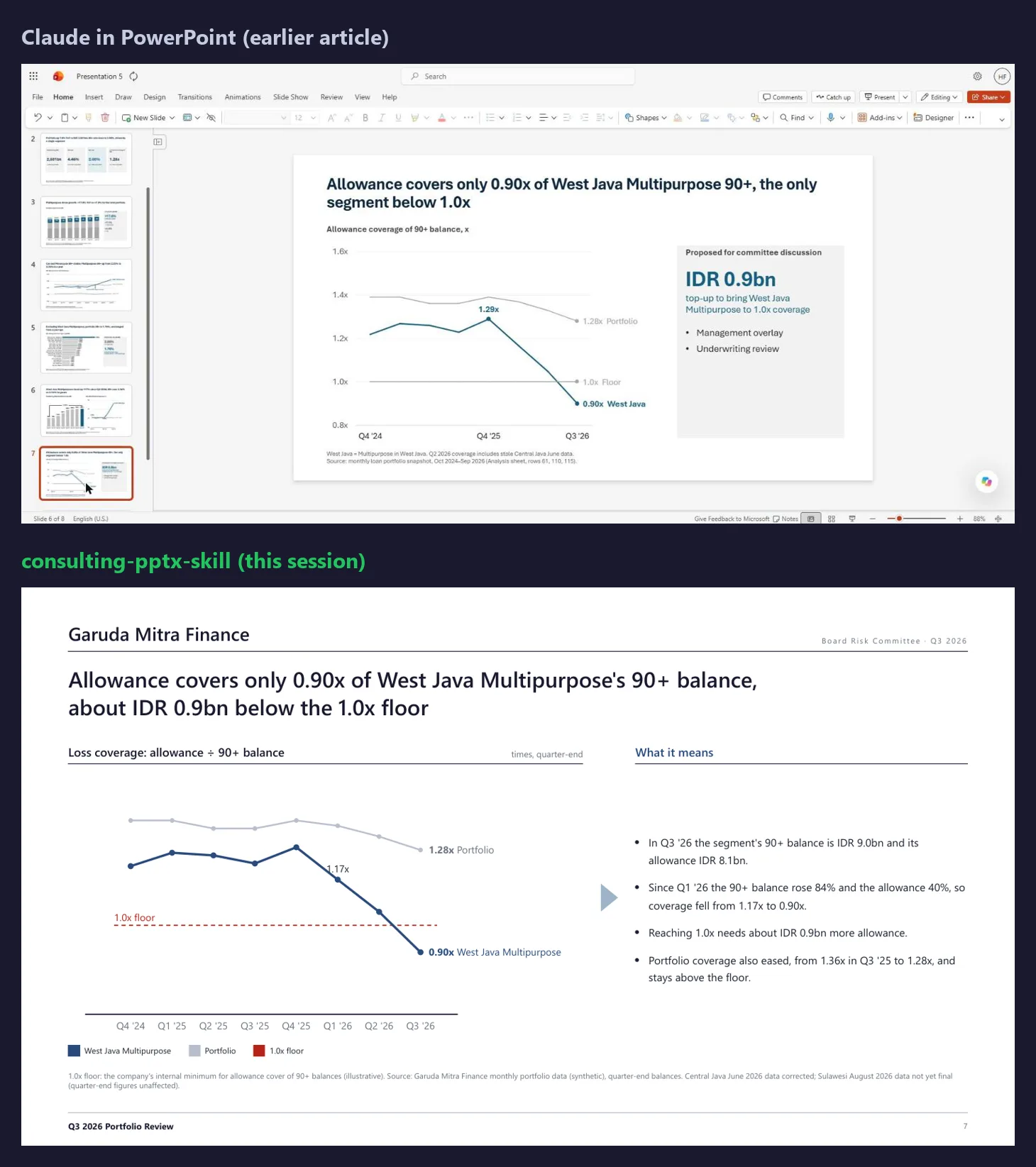1036x1167 pixels.
Task: Click the Catch up button
Action: coord(833,97)
